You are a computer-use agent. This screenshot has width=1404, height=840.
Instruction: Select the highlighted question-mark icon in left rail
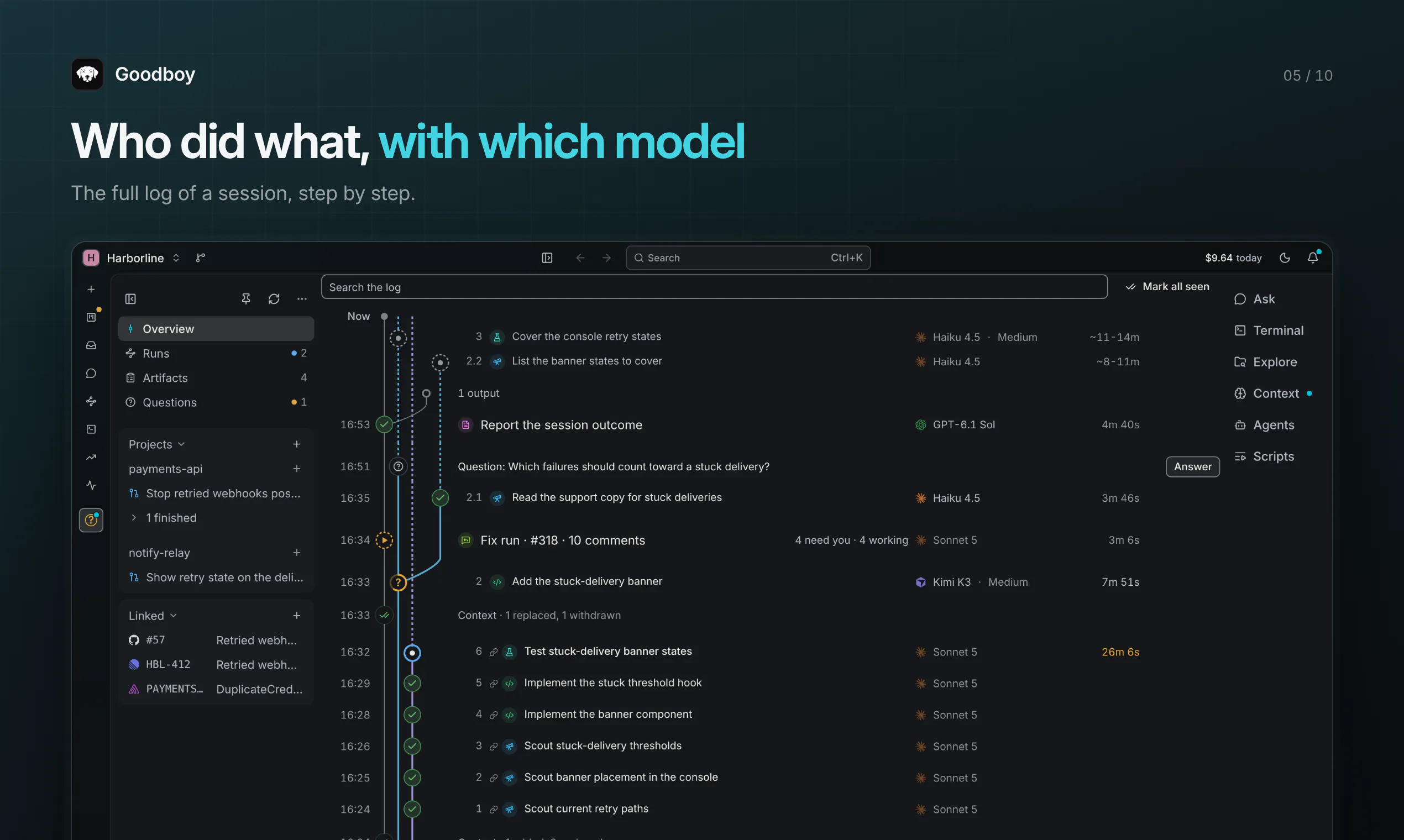(x=91, y=519)
